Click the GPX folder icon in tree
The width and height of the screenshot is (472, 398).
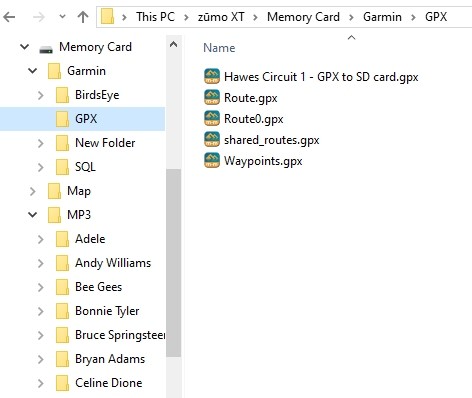[x=62, y=119]
